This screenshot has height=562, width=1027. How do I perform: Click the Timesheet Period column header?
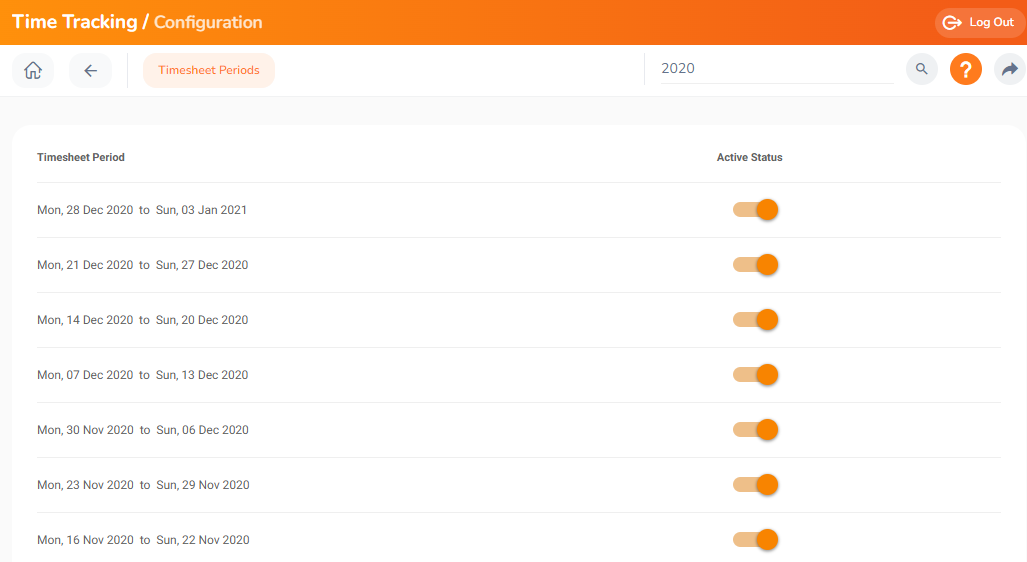81,158
